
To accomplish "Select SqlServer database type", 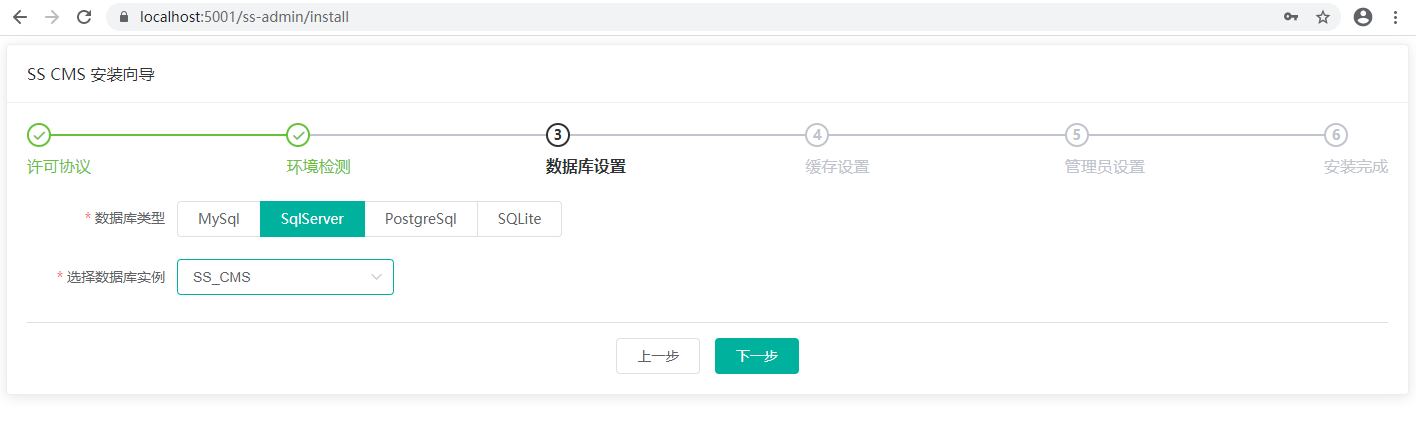I will point(312,219).
